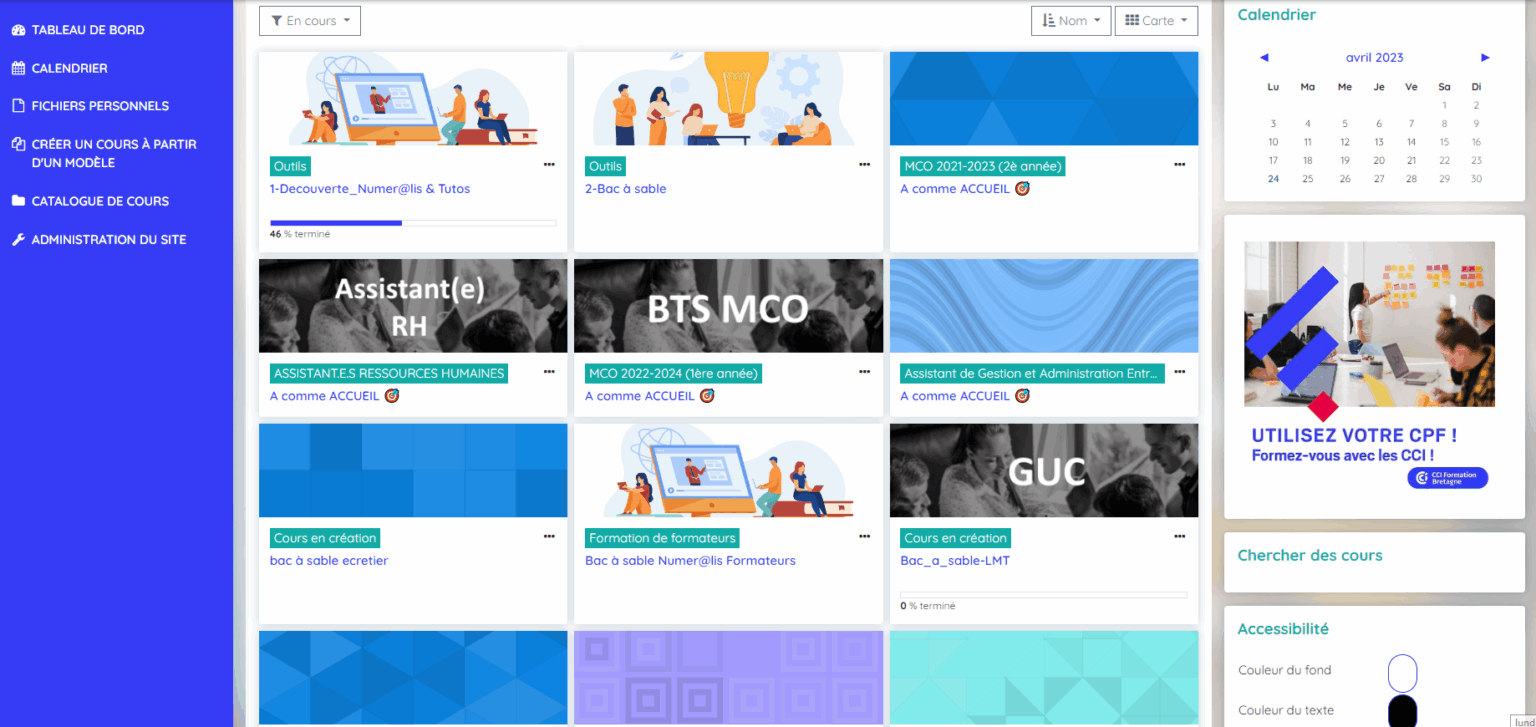Image resolution: width=1536 pixels, height=727 pixels.
Task: Click the grid icon in the Carte button
Action: 1134,19
